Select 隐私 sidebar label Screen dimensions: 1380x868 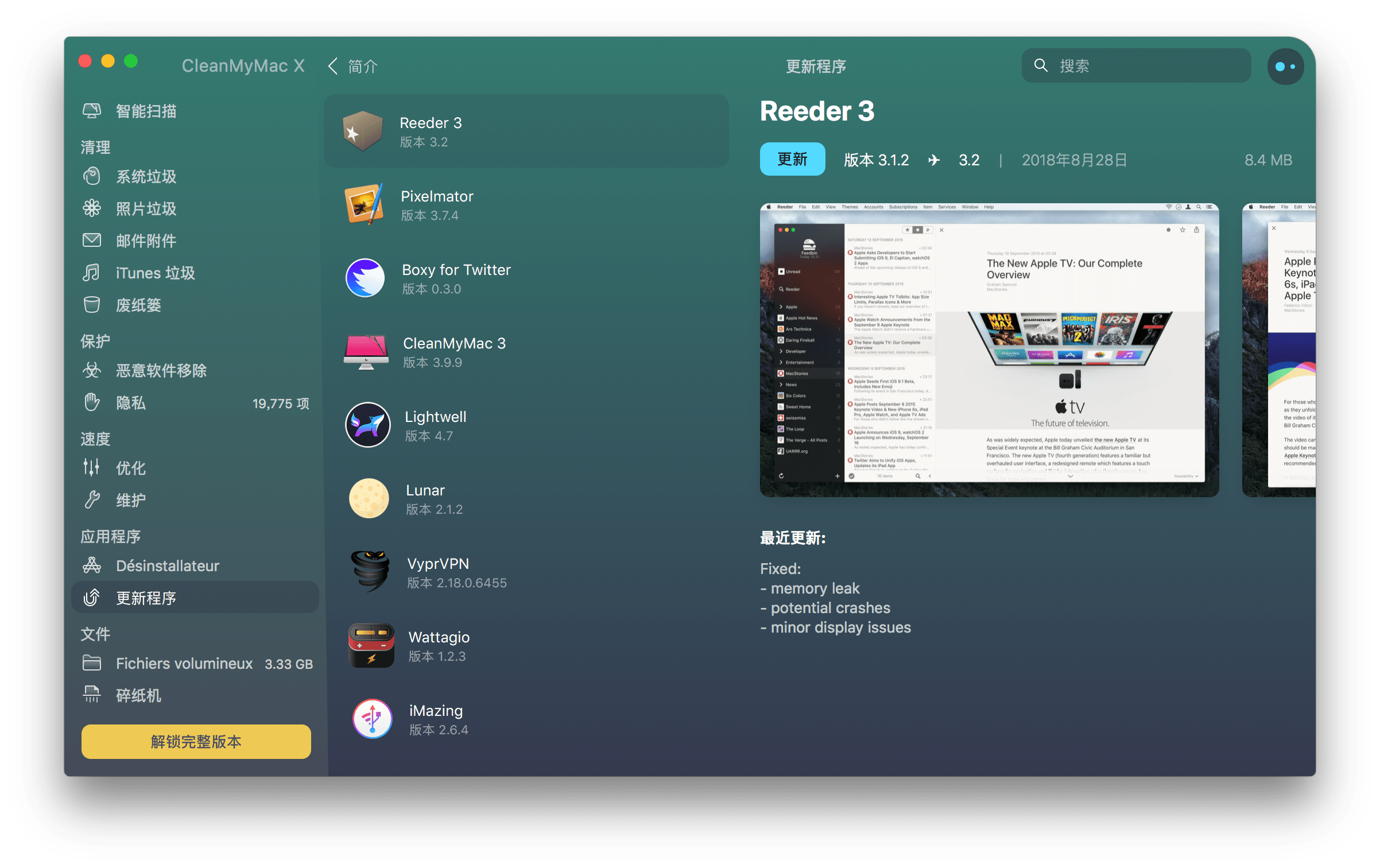coord(131,402)
